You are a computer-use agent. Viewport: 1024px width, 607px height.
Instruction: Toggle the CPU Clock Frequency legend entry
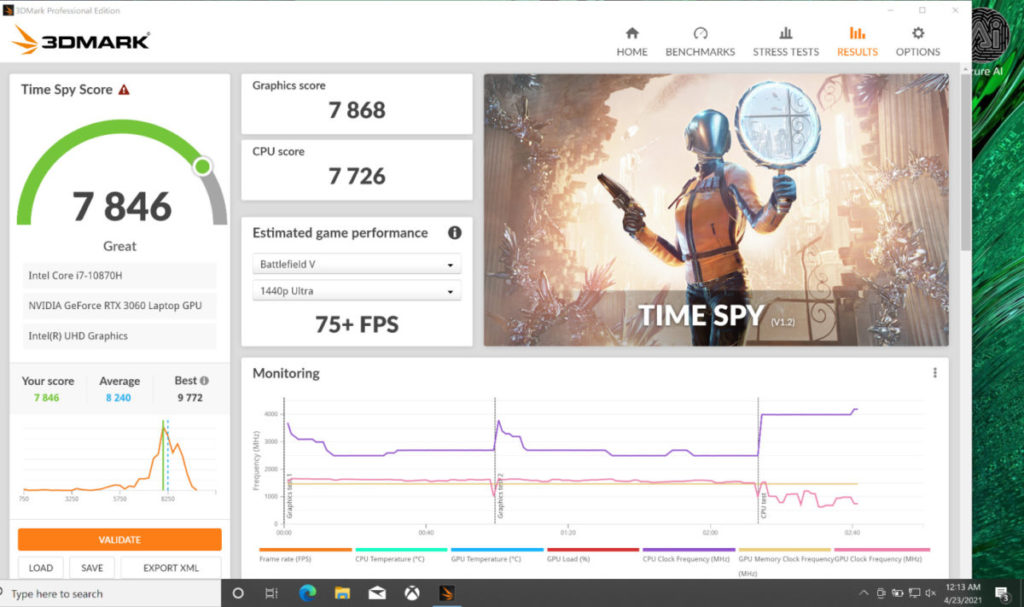pos(688,555)
